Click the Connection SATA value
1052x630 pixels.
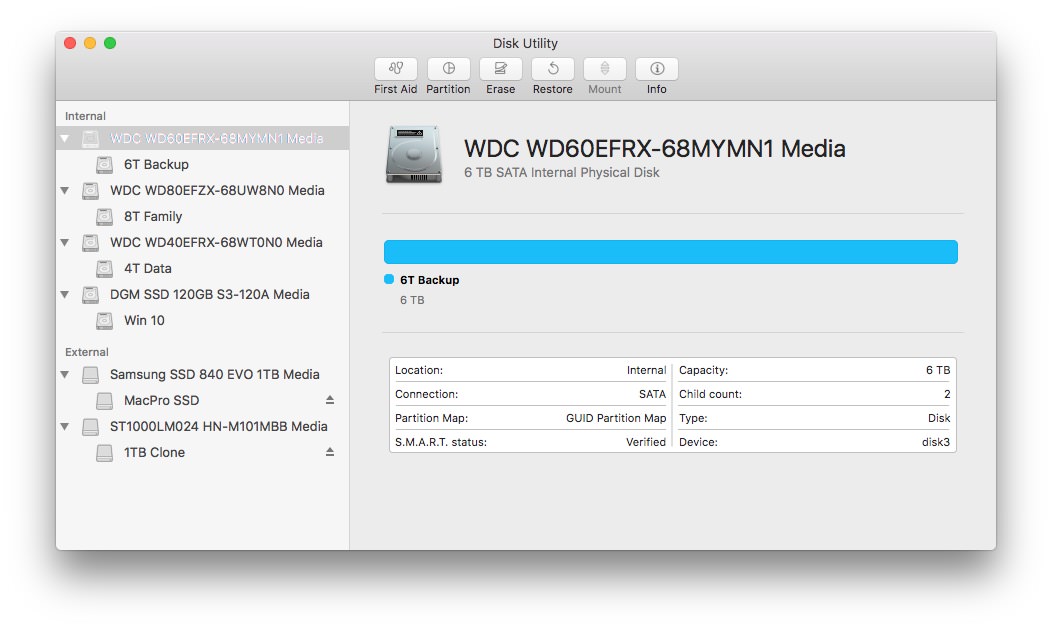[x=652, y=394]
